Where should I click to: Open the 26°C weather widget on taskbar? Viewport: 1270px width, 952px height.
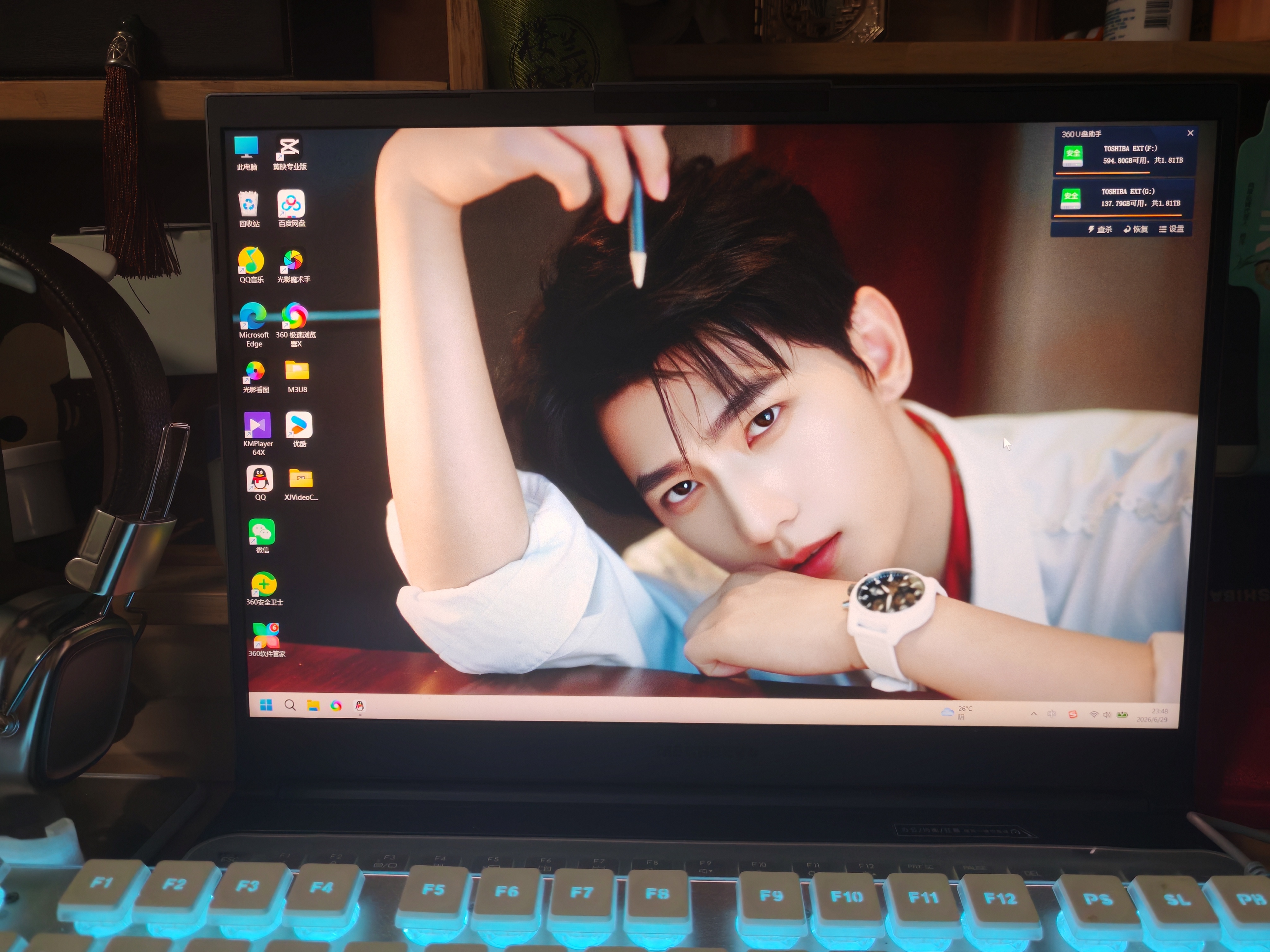click(957, 713)
